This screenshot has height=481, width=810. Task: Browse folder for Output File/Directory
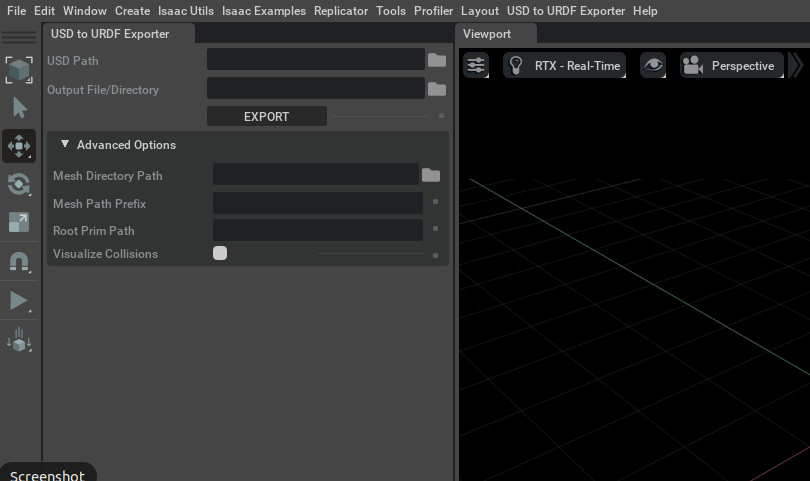point(437,89)
